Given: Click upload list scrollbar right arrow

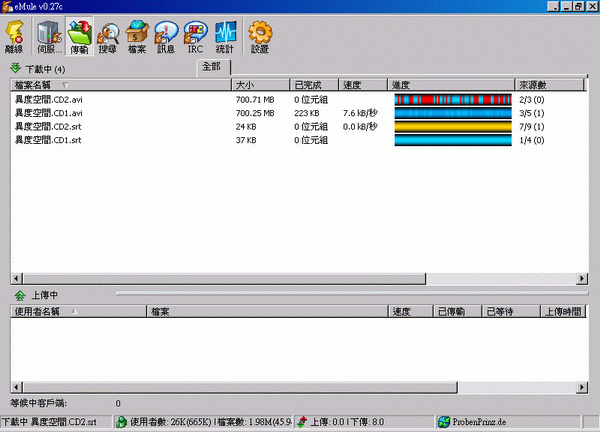Looking at the screenshot, I should click(582, 387).
